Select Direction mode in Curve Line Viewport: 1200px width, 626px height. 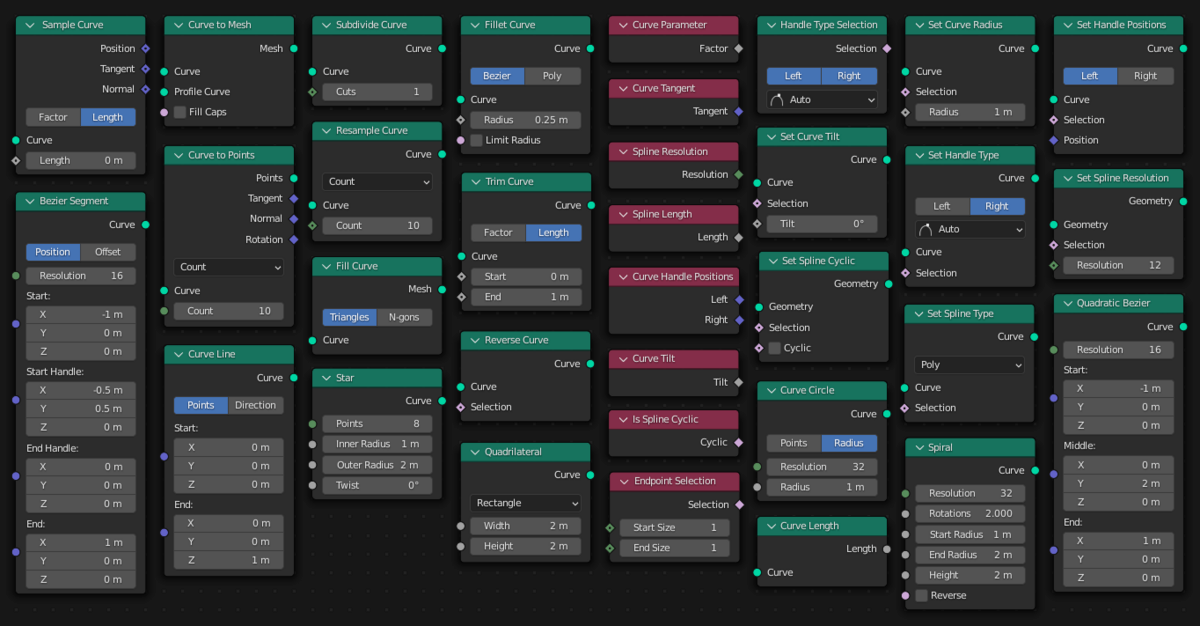(256, 405)
